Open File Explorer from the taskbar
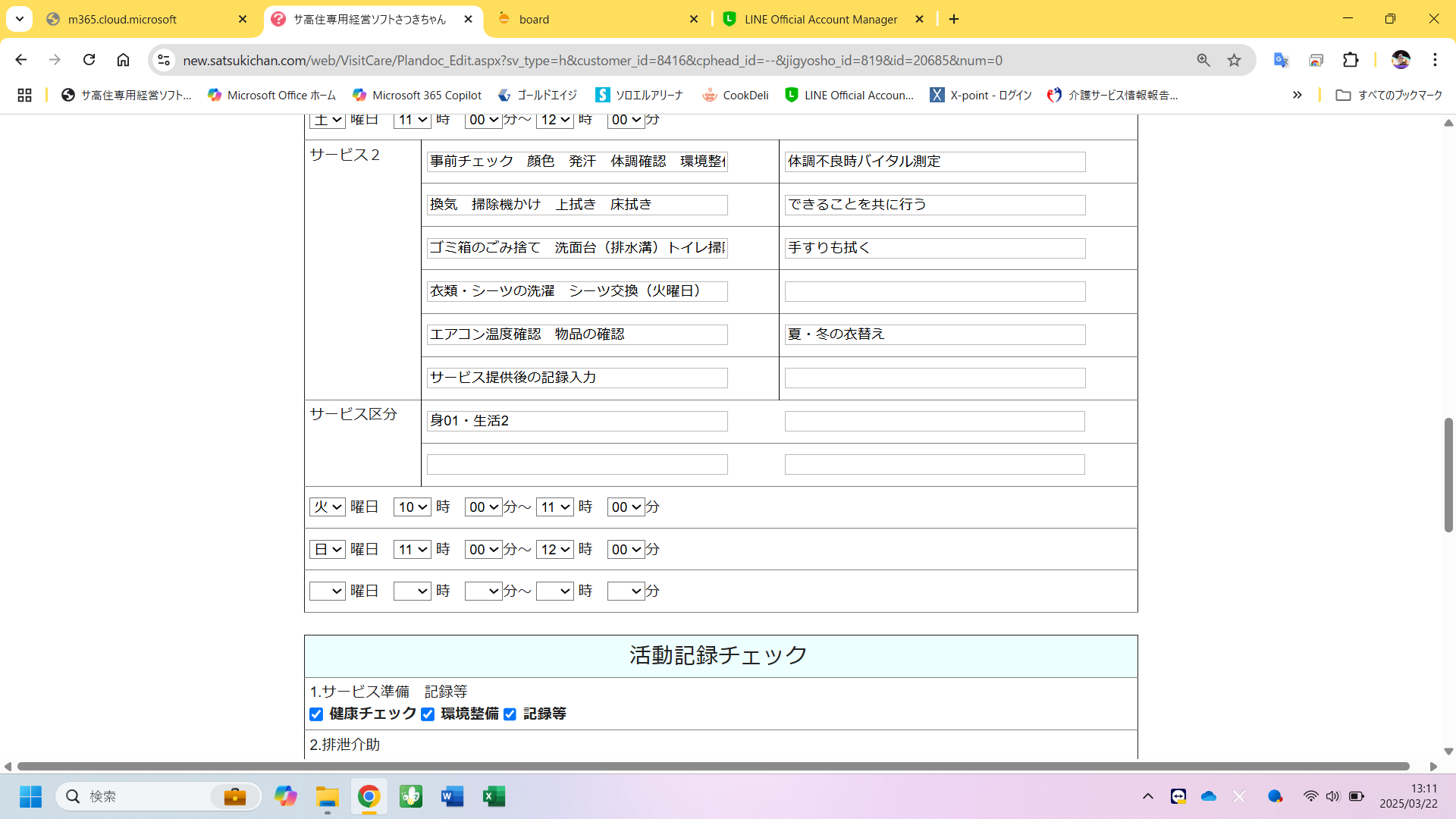The width and height of the screenshot is (1456, 819). pos(328,796)
